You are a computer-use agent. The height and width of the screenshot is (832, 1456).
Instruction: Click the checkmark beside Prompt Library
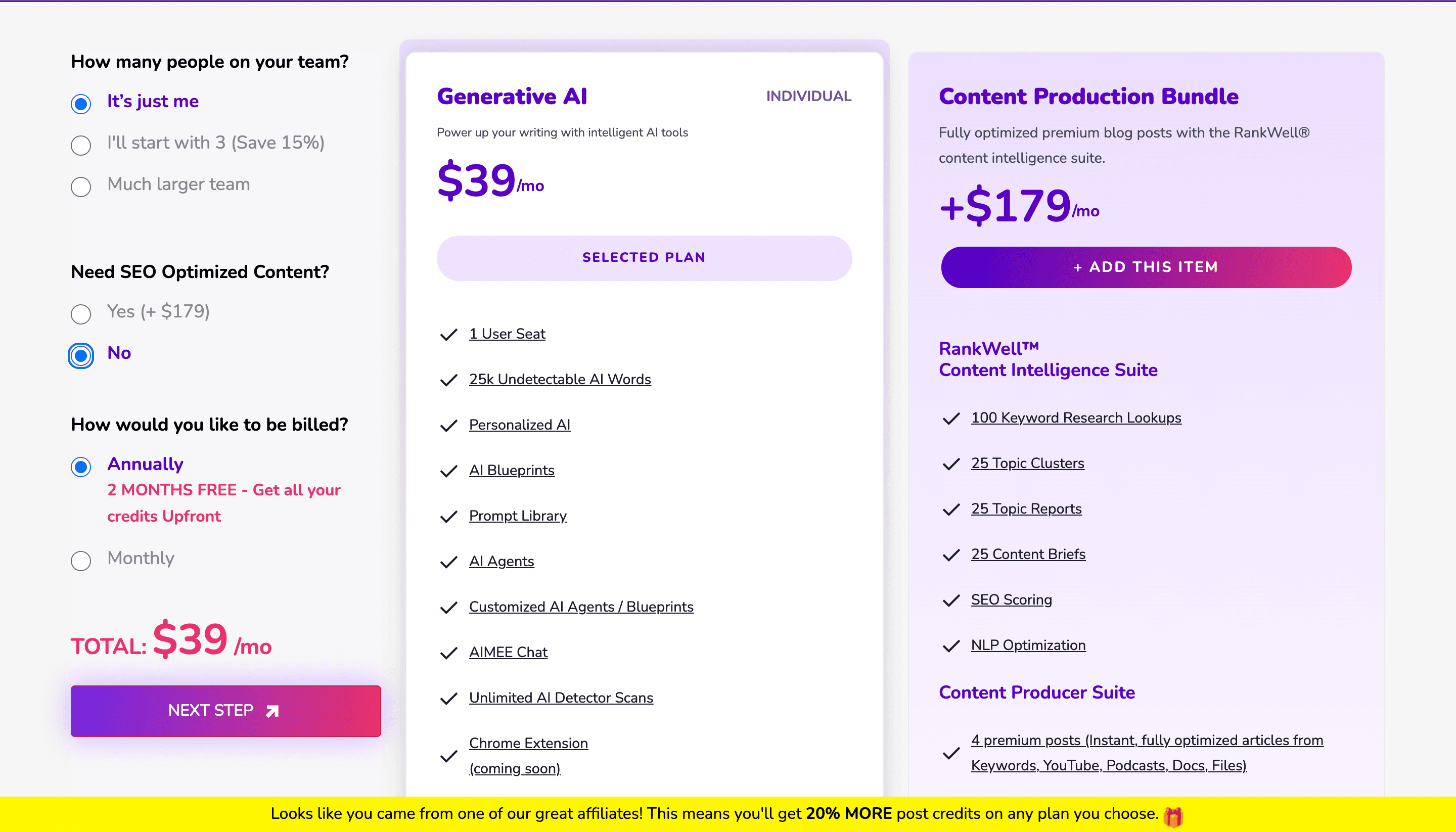449,517
